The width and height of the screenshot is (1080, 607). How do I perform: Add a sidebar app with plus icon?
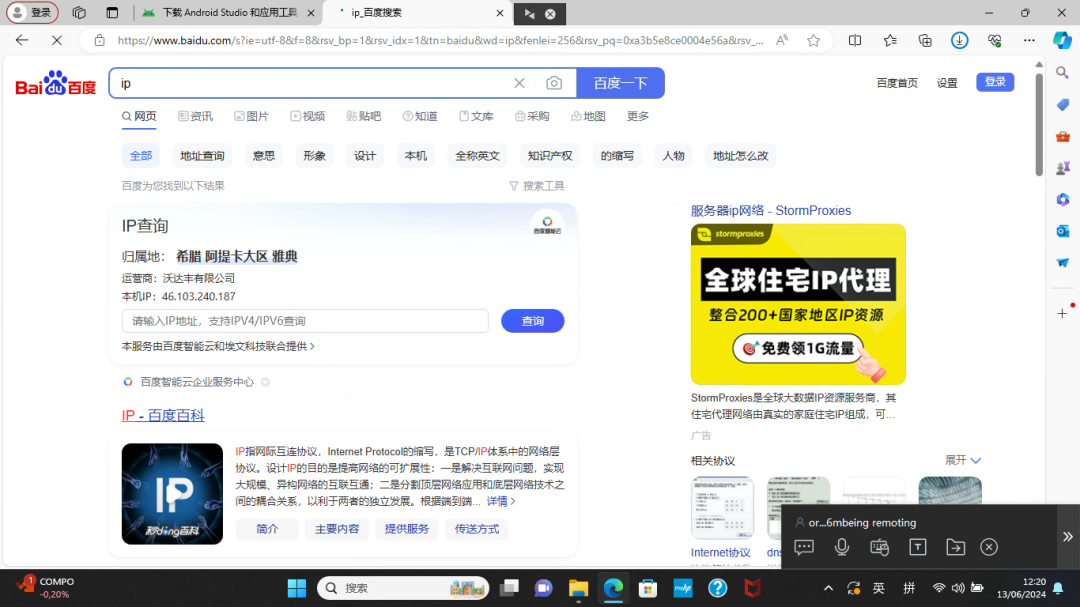point(1062,313)
